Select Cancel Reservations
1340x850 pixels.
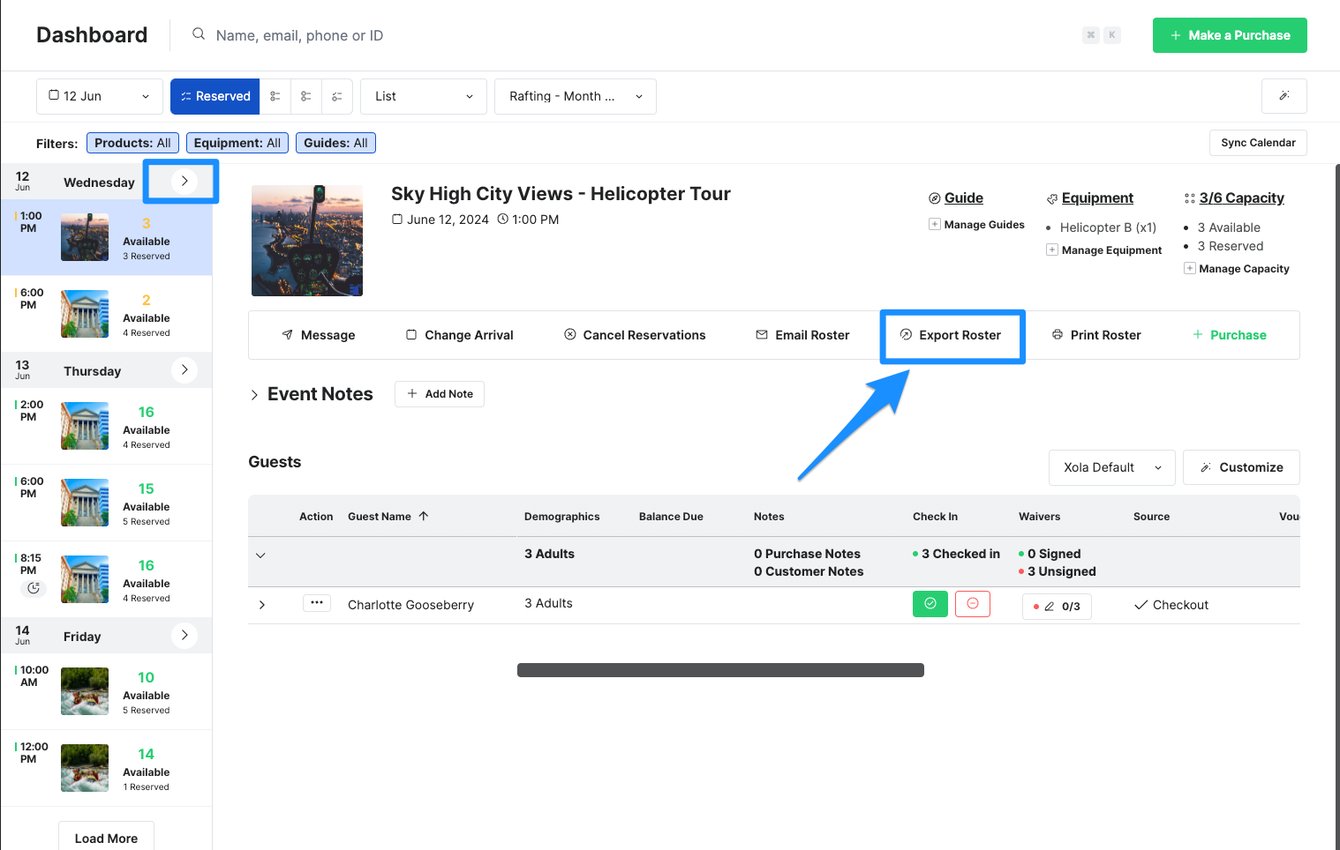(570, 335)
